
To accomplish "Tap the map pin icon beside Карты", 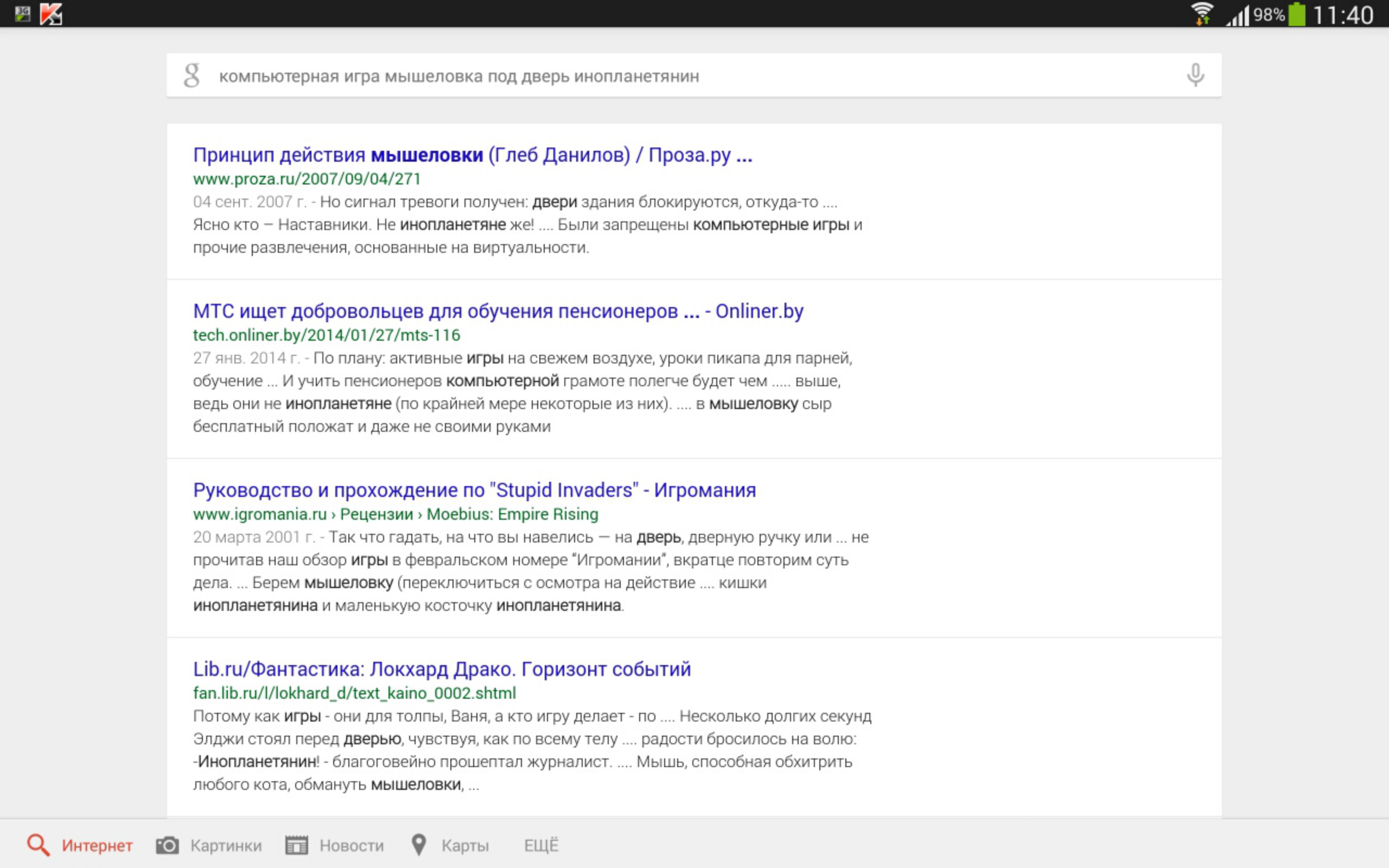I will [x=419, y=845].
